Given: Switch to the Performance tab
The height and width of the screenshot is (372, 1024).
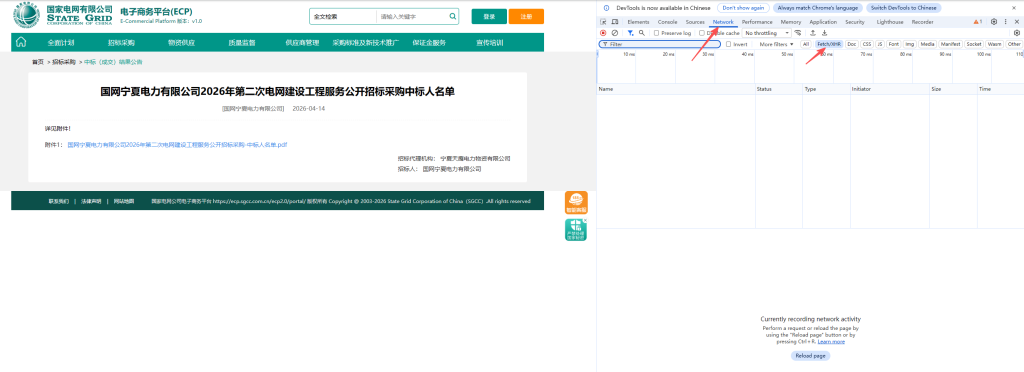Looking at the screenshot, I should coord(757,22).
